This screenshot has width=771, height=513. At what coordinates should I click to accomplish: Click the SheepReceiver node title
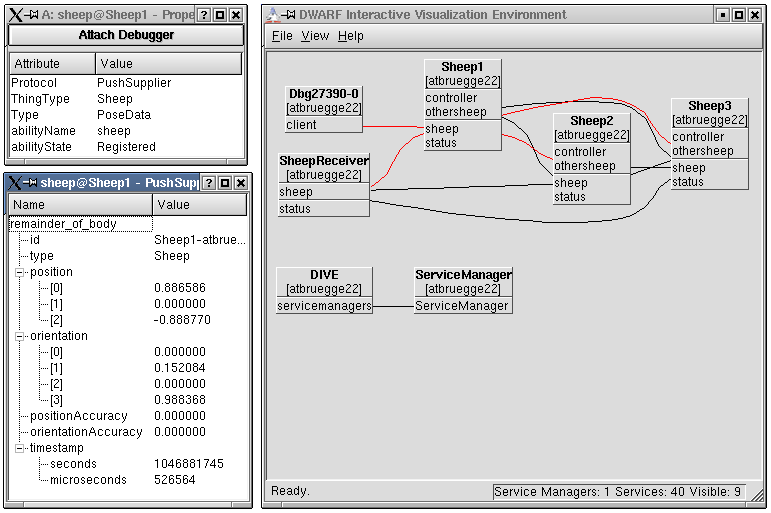pos(324,161)
